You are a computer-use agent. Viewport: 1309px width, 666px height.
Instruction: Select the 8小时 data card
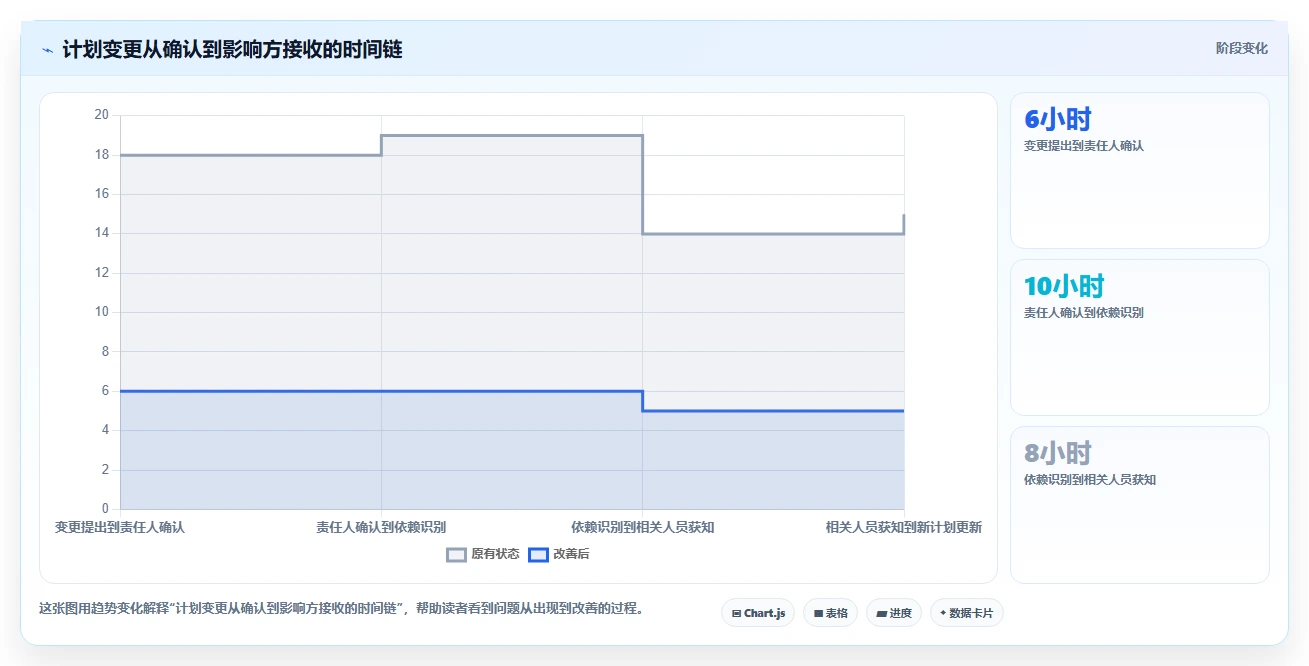click(x=1139, y=504)
